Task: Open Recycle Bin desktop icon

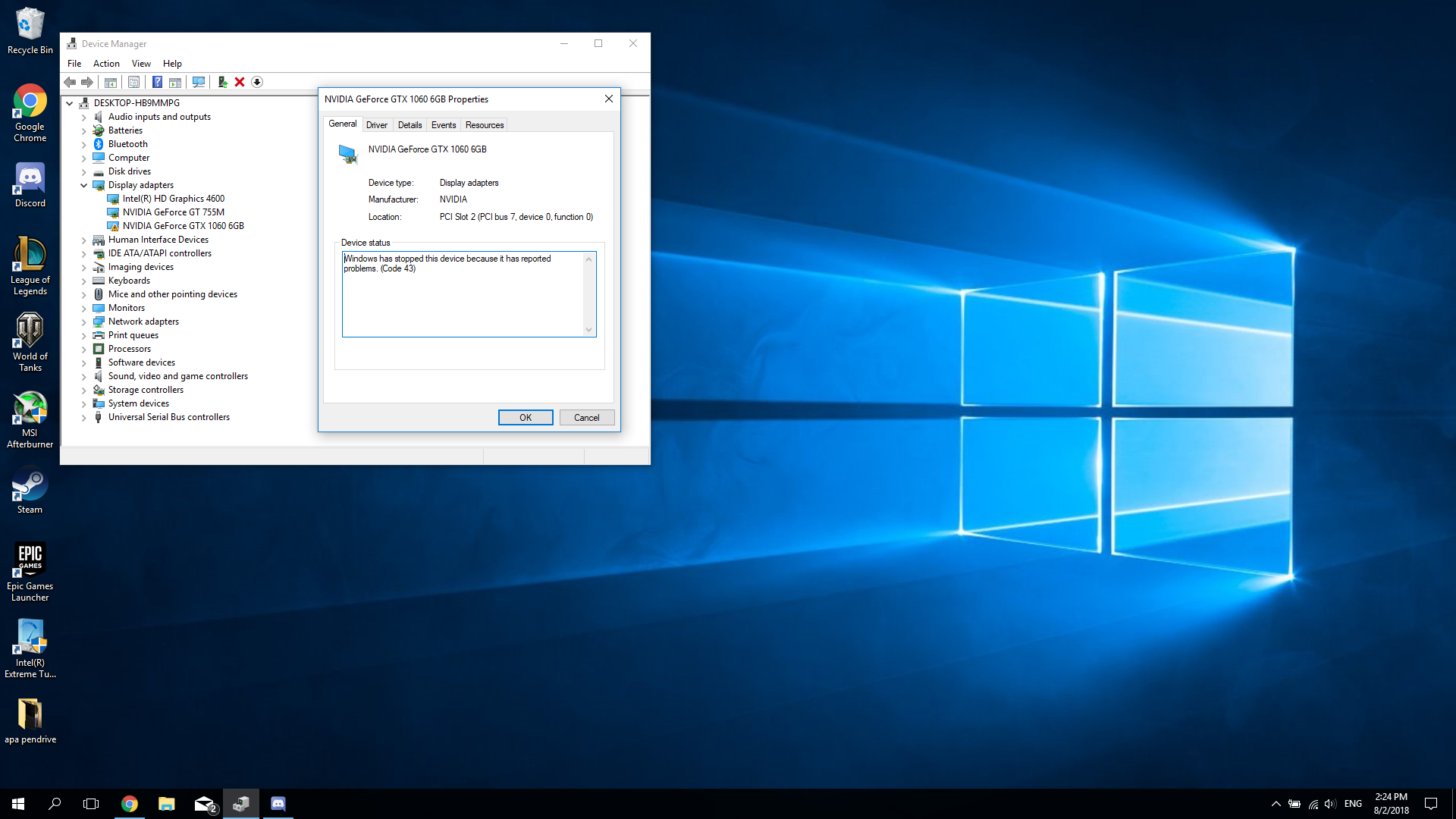Action: [x=30, y=30]
